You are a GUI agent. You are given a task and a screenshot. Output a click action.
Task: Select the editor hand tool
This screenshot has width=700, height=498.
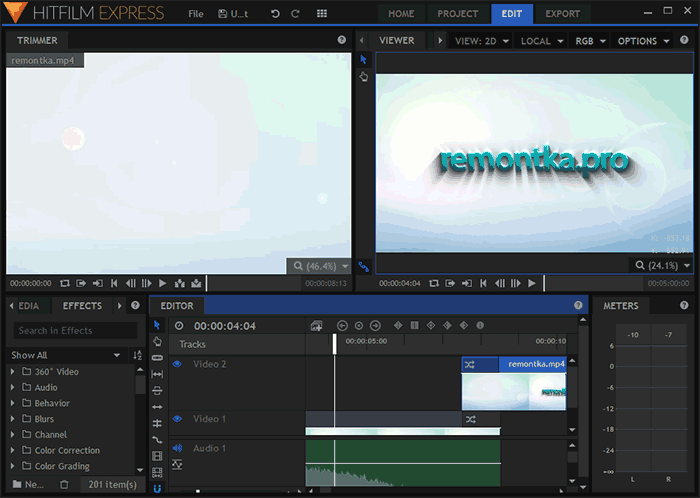tap(157, 341)
